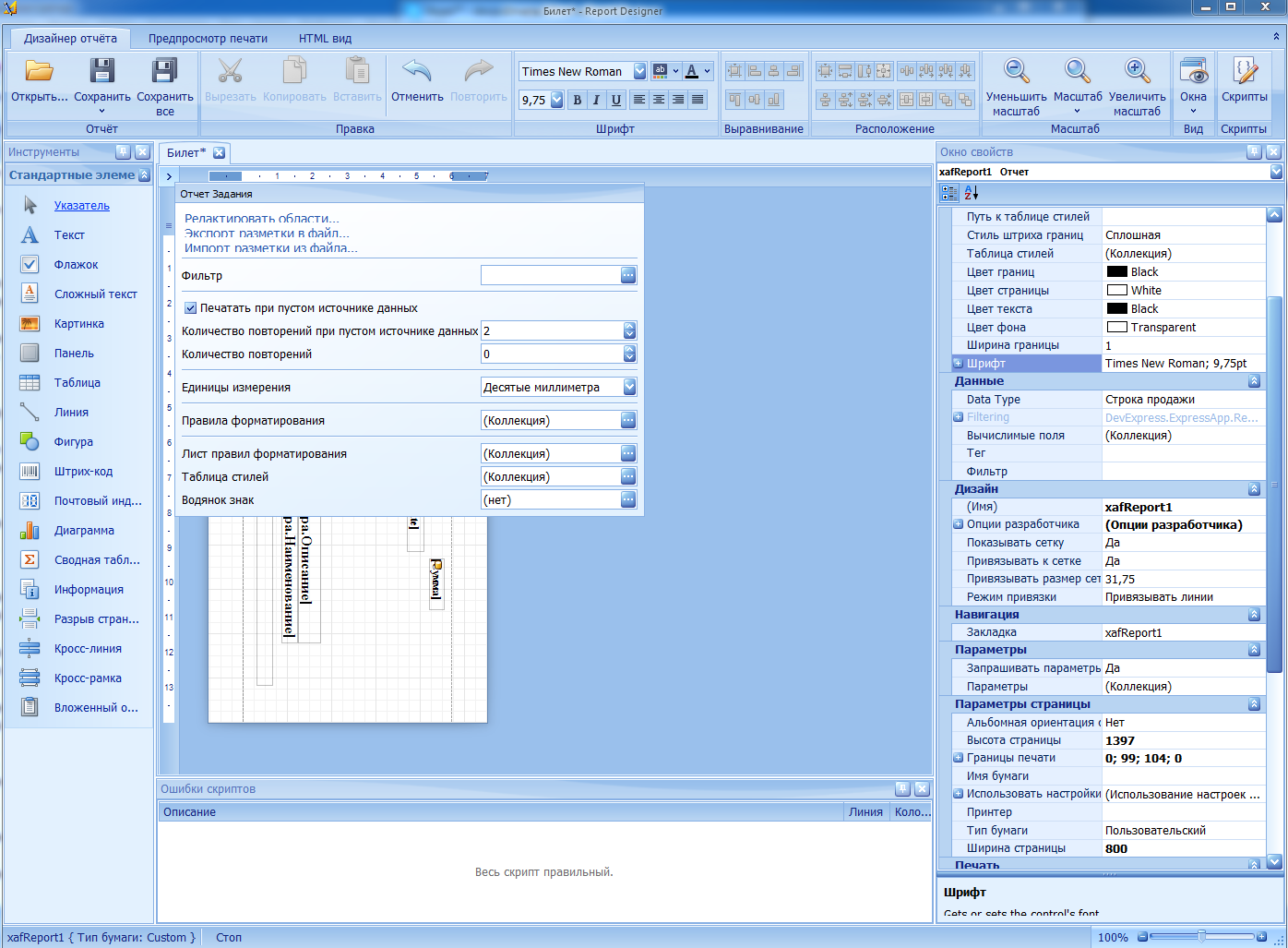Pick the Почтовый индекс tool

coord(98,501)
